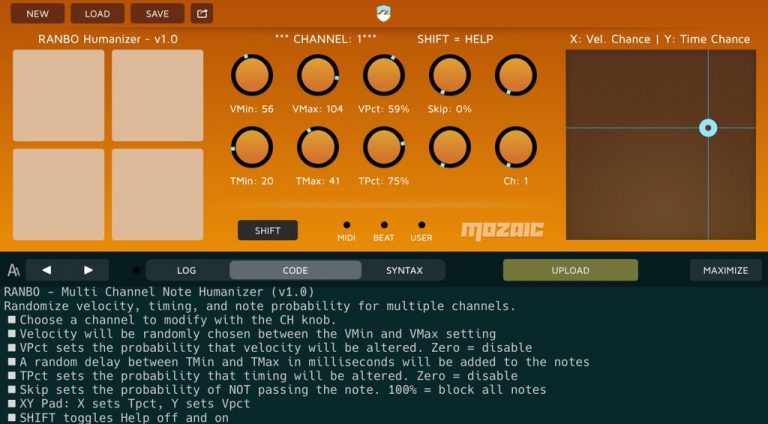This screenshot has height=424, width=768.
Task: Toggle the SHIFT help button
Action: 267,230
